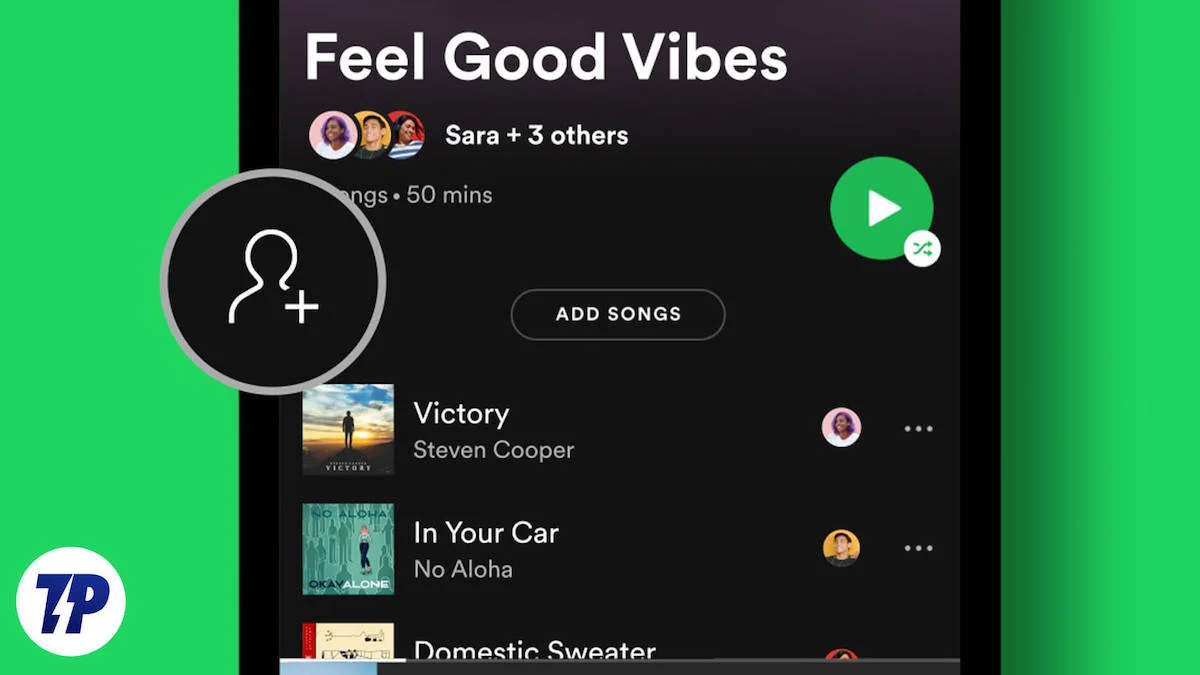This screenshot has width=1200, height=675.
Task: Click the add collaborator person-plus icon
Action: (273, 279)
